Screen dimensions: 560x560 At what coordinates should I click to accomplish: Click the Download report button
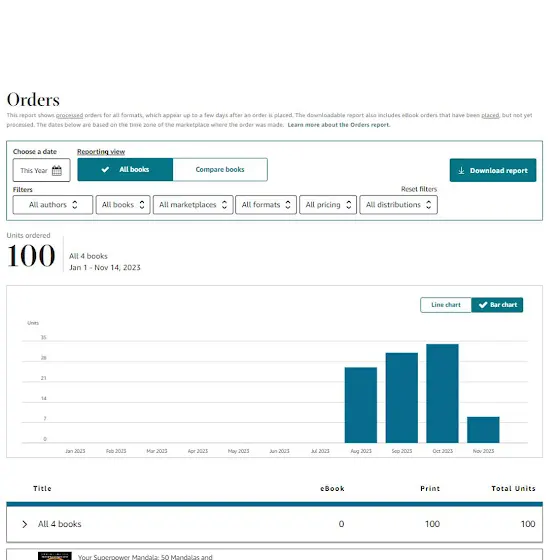click(493, 170)
